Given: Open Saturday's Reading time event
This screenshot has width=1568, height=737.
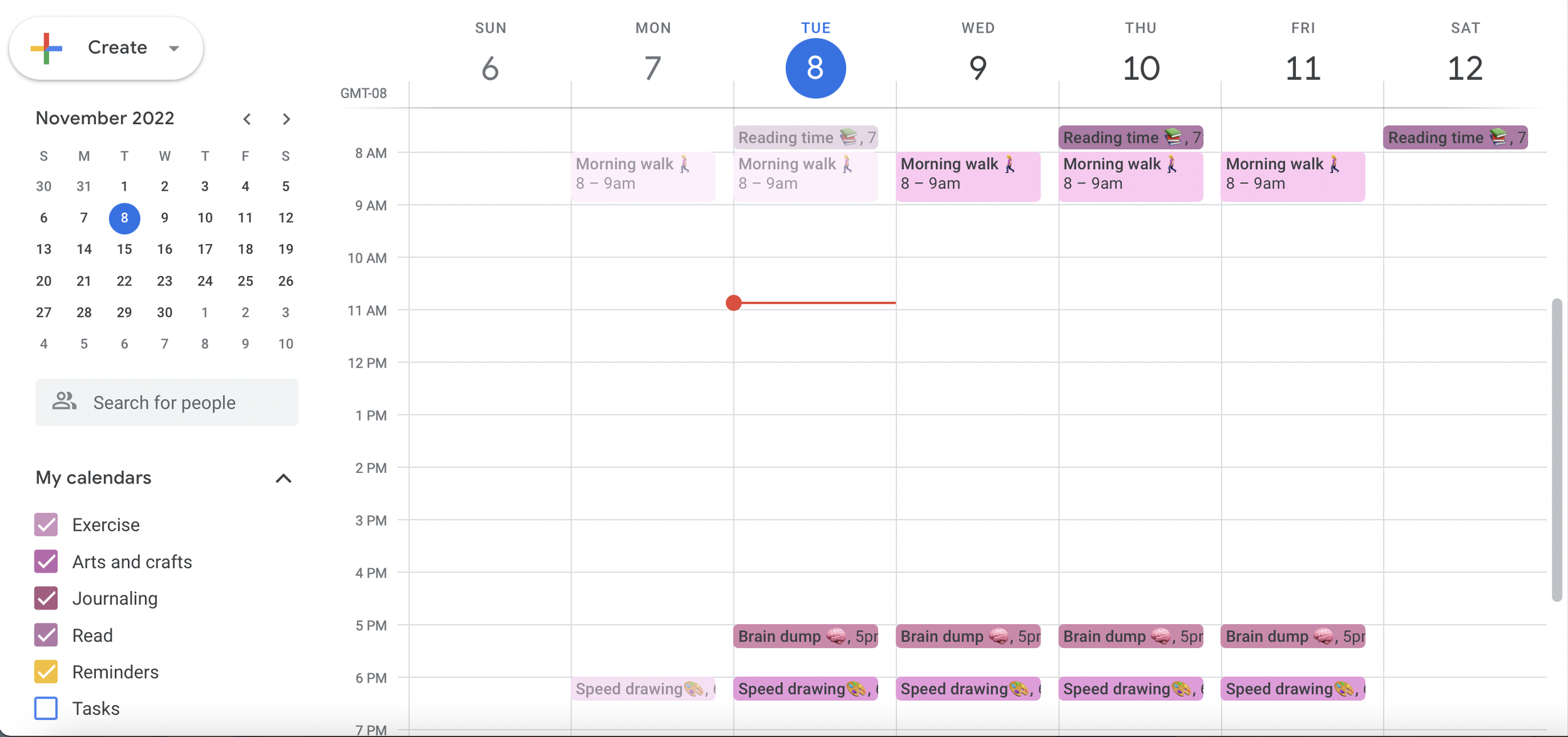Looking at the screenshot, I should click(x=1454, y=137).
